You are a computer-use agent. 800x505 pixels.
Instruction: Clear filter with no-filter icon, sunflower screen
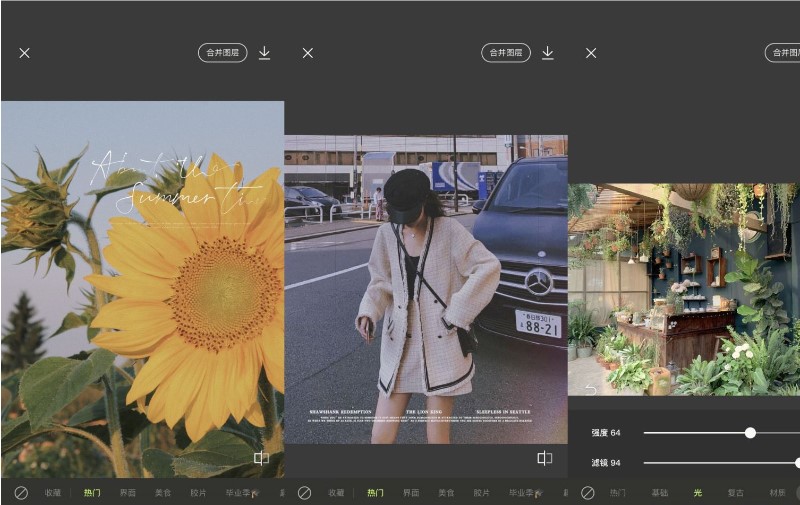(21, 493)
